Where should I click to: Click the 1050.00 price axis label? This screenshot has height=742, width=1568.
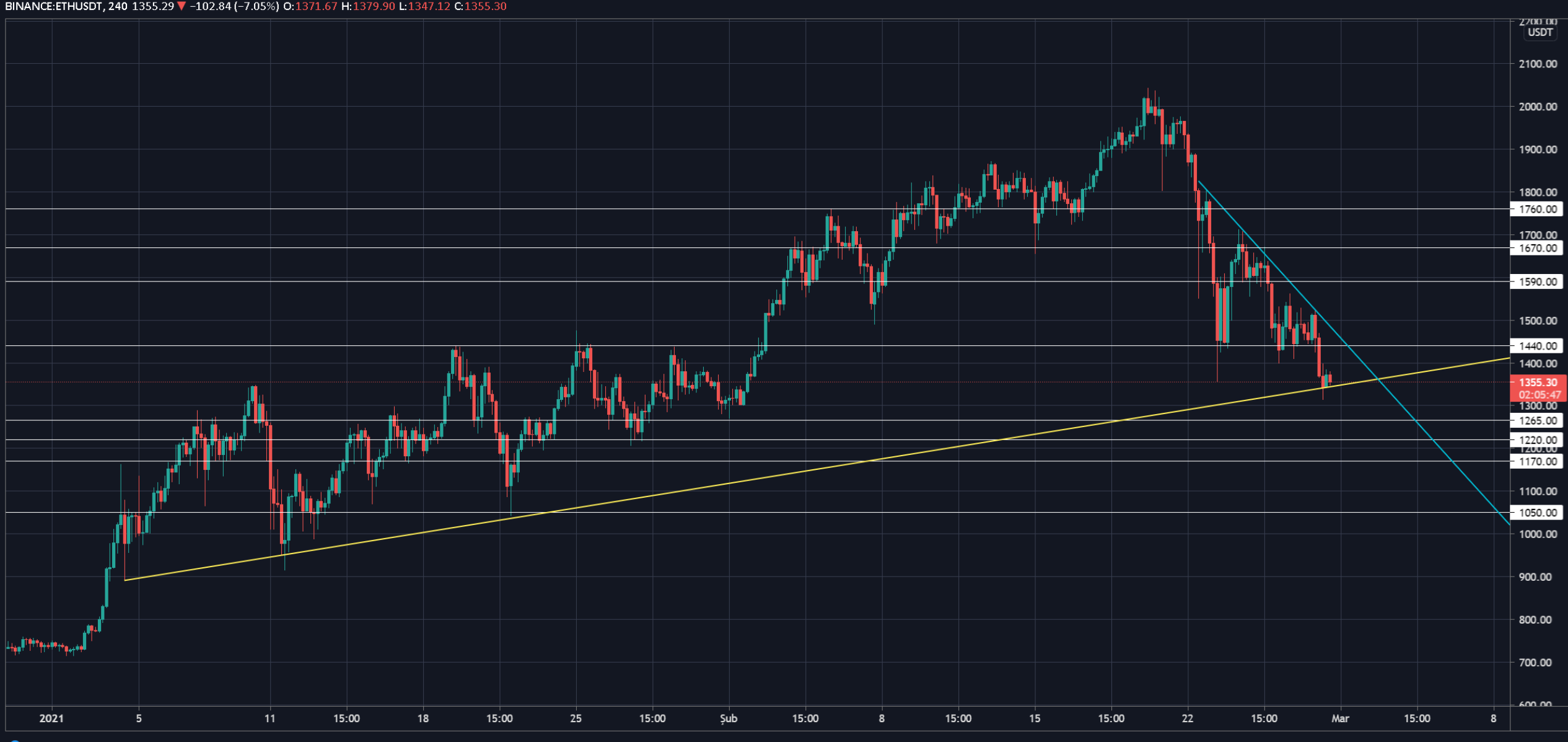1537,513
